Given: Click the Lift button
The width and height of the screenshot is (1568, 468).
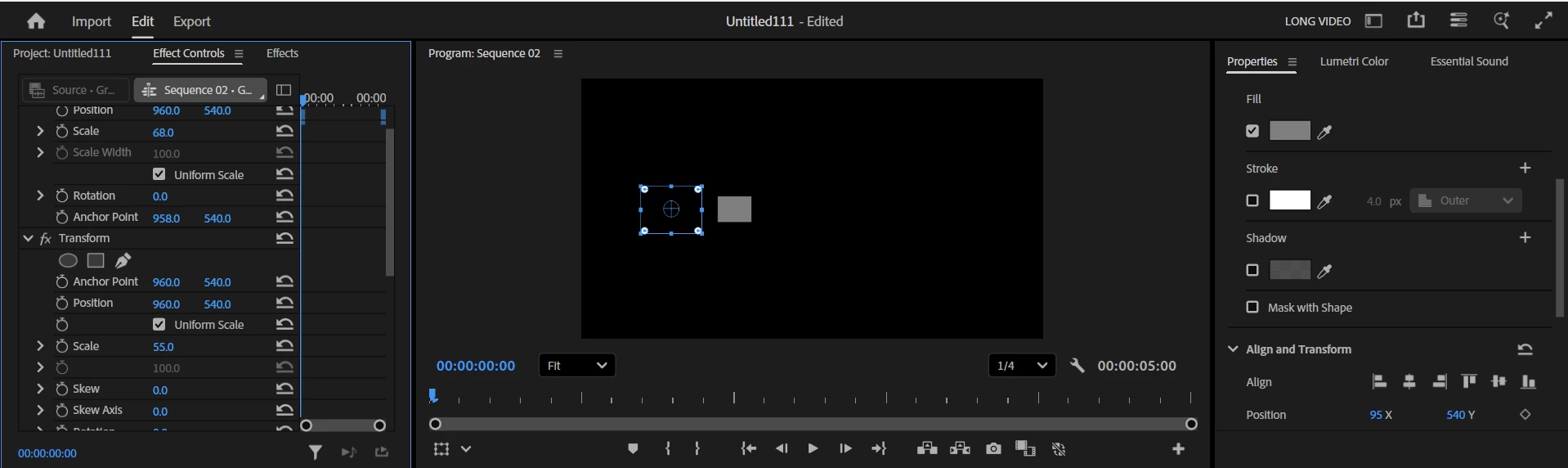Looking at the screenshot, I should coord(927,448).
